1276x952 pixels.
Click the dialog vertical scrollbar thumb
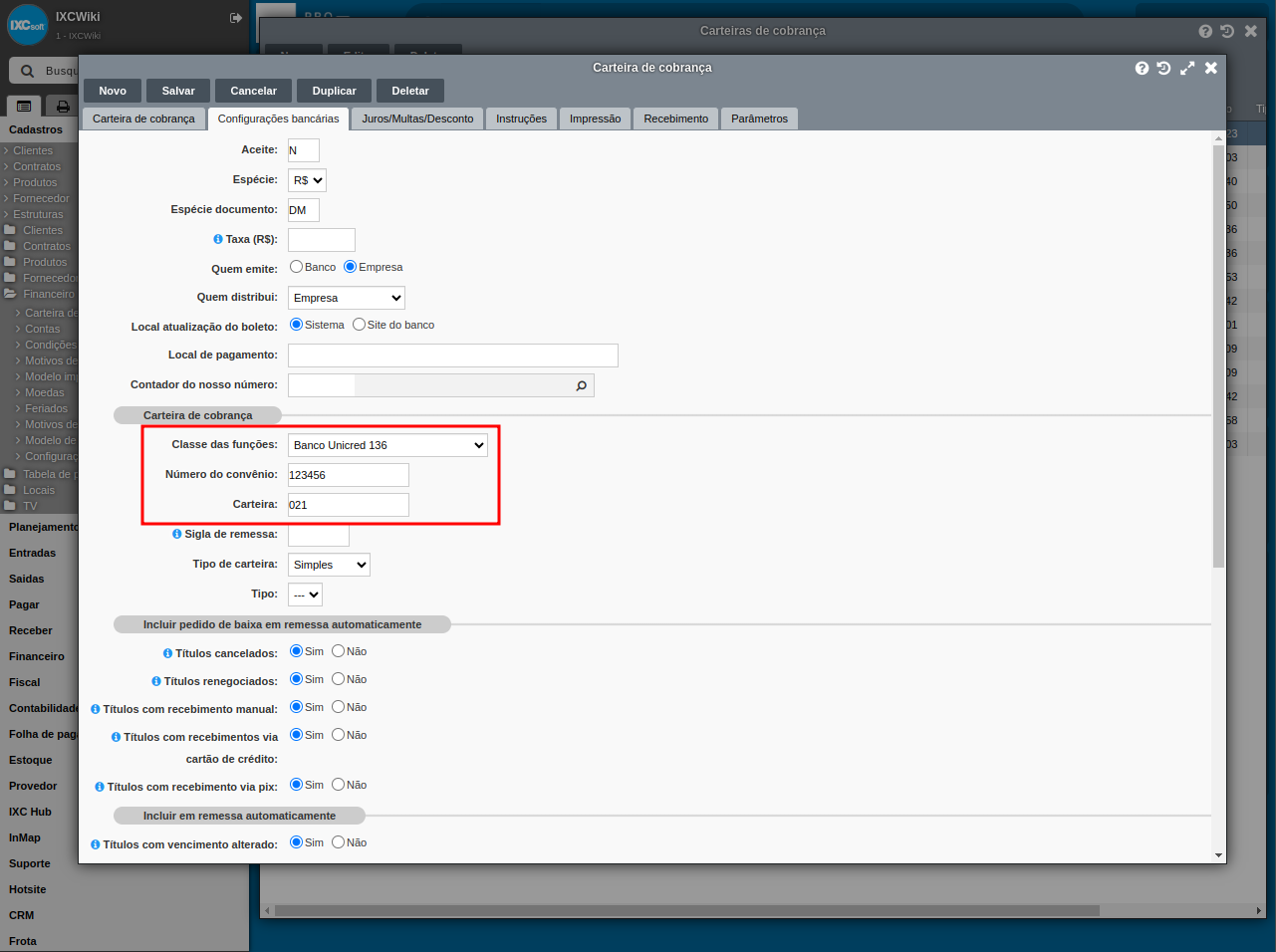pyautogui.click(x=1218, y=356)
